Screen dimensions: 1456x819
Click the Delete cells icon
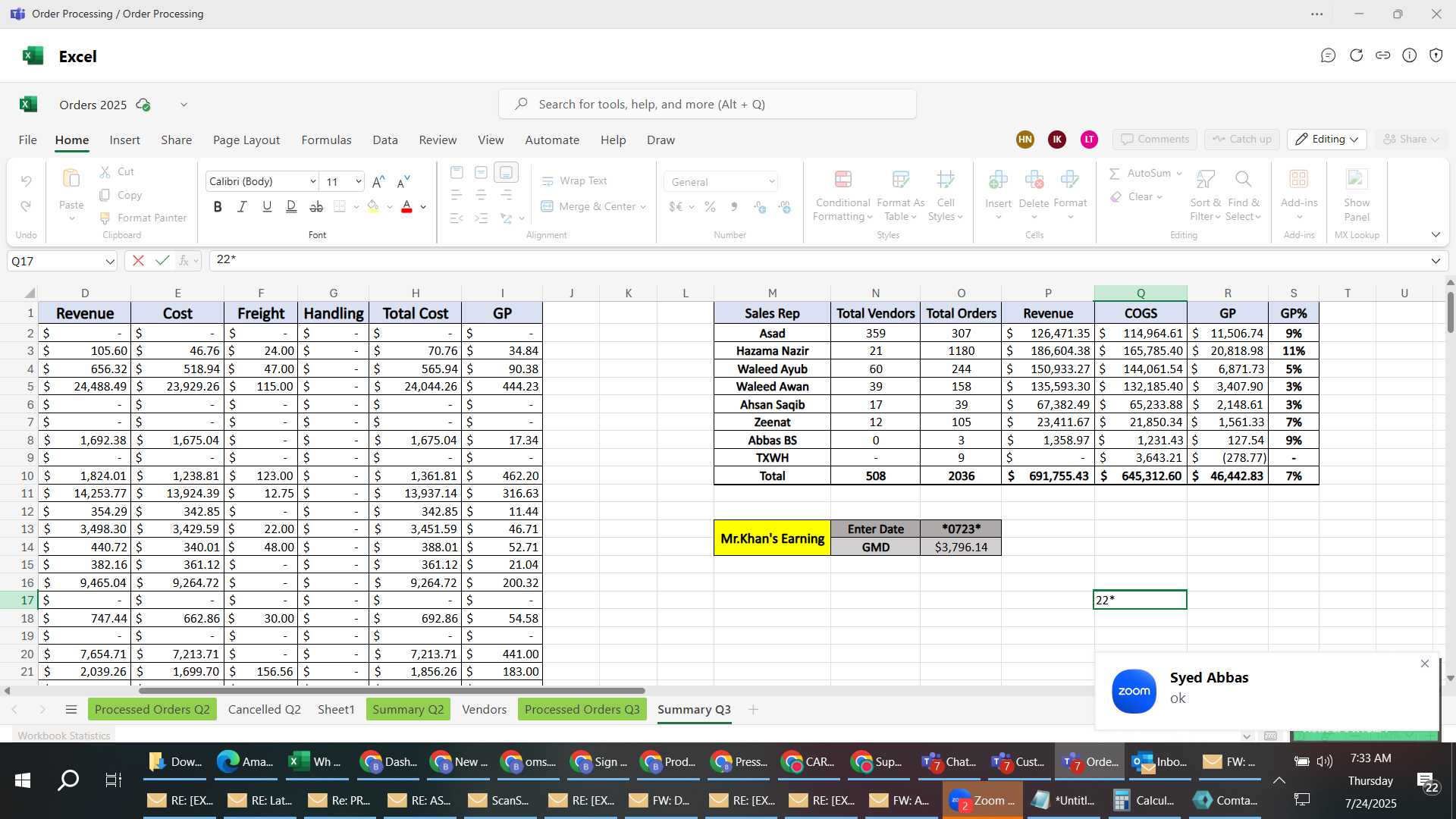pos(1034,180)
